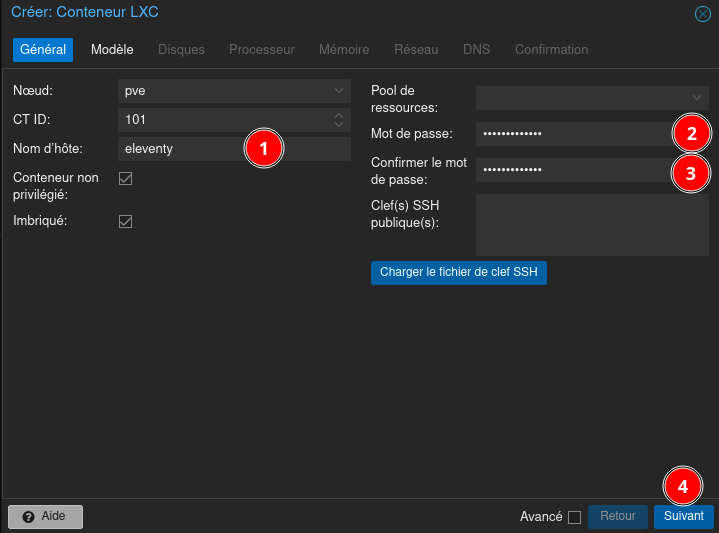This screenshot has width=719, height=533.
Task: Switch to the Modèle tab
Action: click(112, 49)
